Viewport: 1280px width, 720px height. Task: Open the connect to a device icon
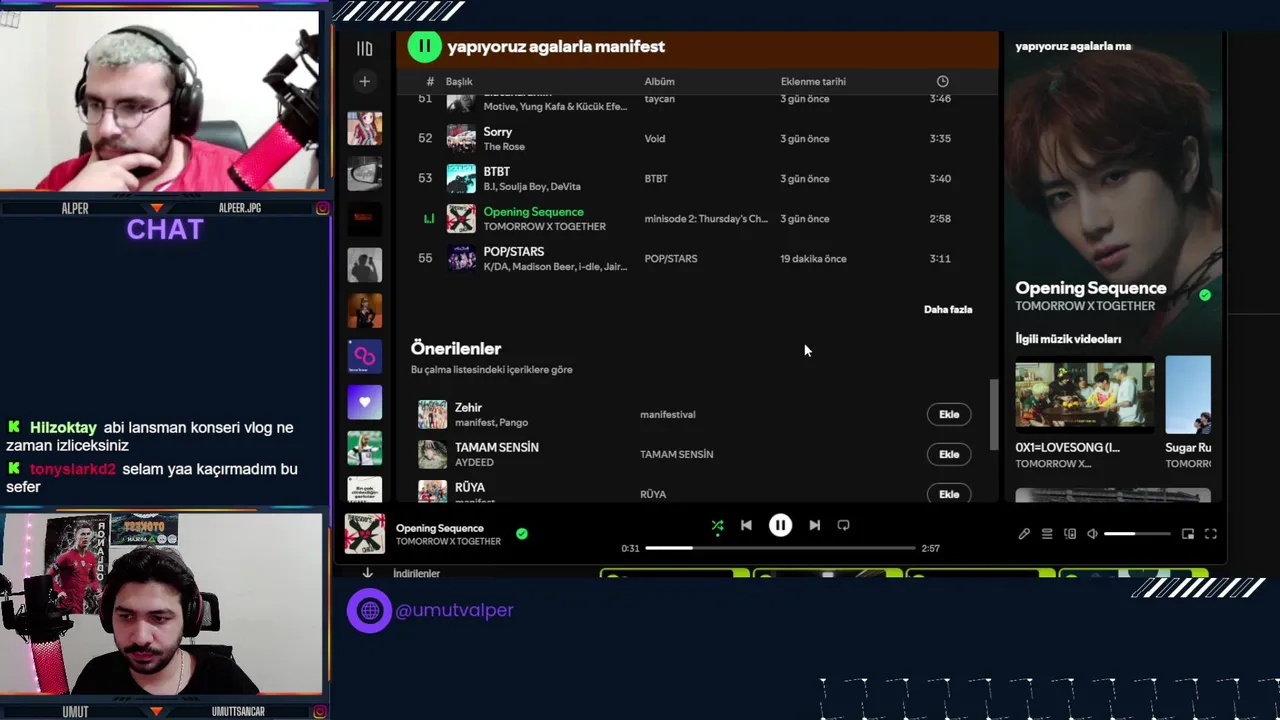tap(1070, 534)
